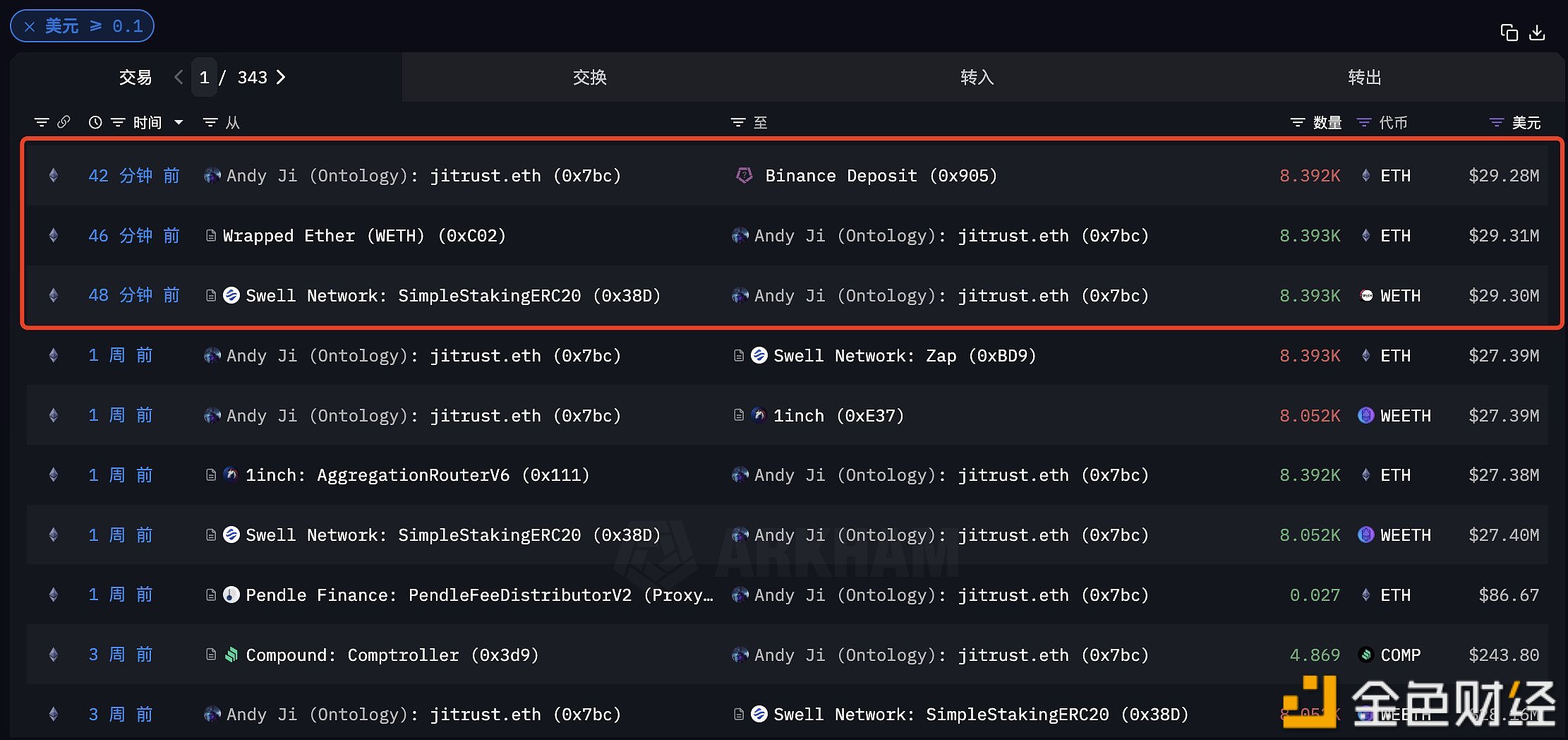The width and height of the screenshot is (1568, 740).
Task: Click the $29.31M value
Action: pos(1504,236)
